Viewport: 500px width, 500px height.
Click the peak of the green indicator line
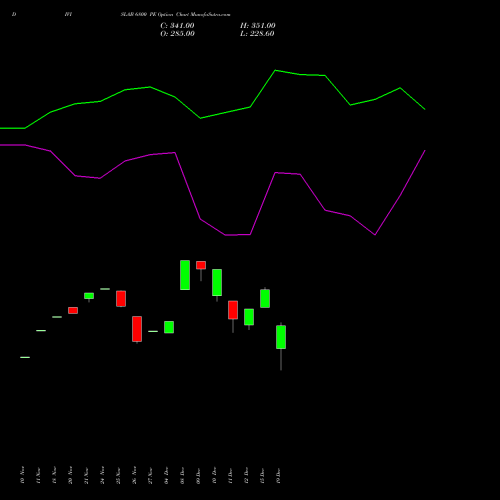275,70
